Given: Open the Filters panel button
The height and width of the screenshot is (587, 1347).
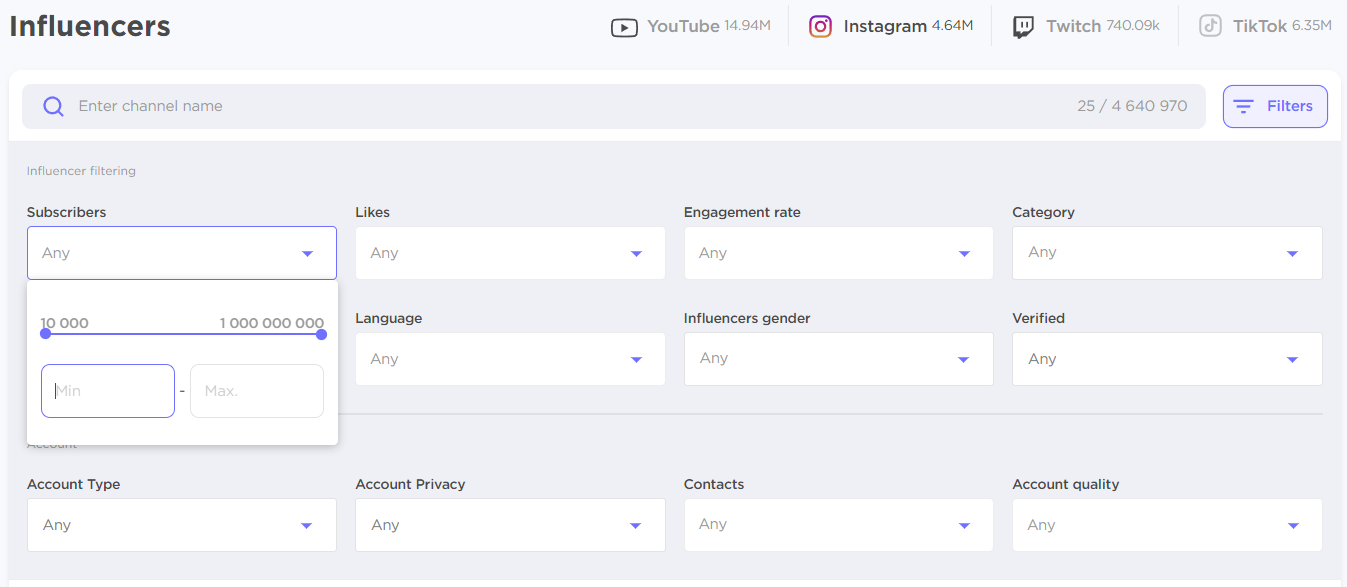Looking at the screenshot, I should pos(1275,107).
